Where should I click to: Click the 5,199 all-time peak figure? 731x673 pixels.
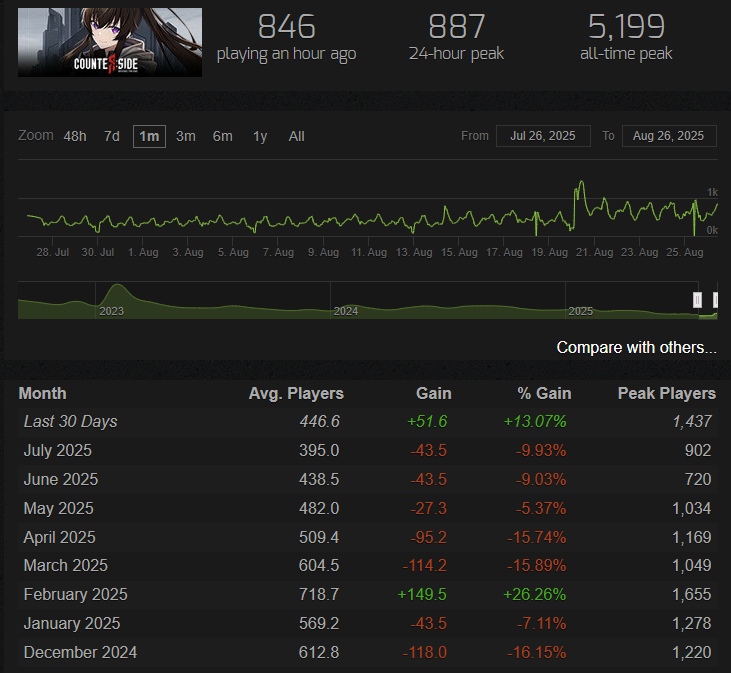click(626, 27)
